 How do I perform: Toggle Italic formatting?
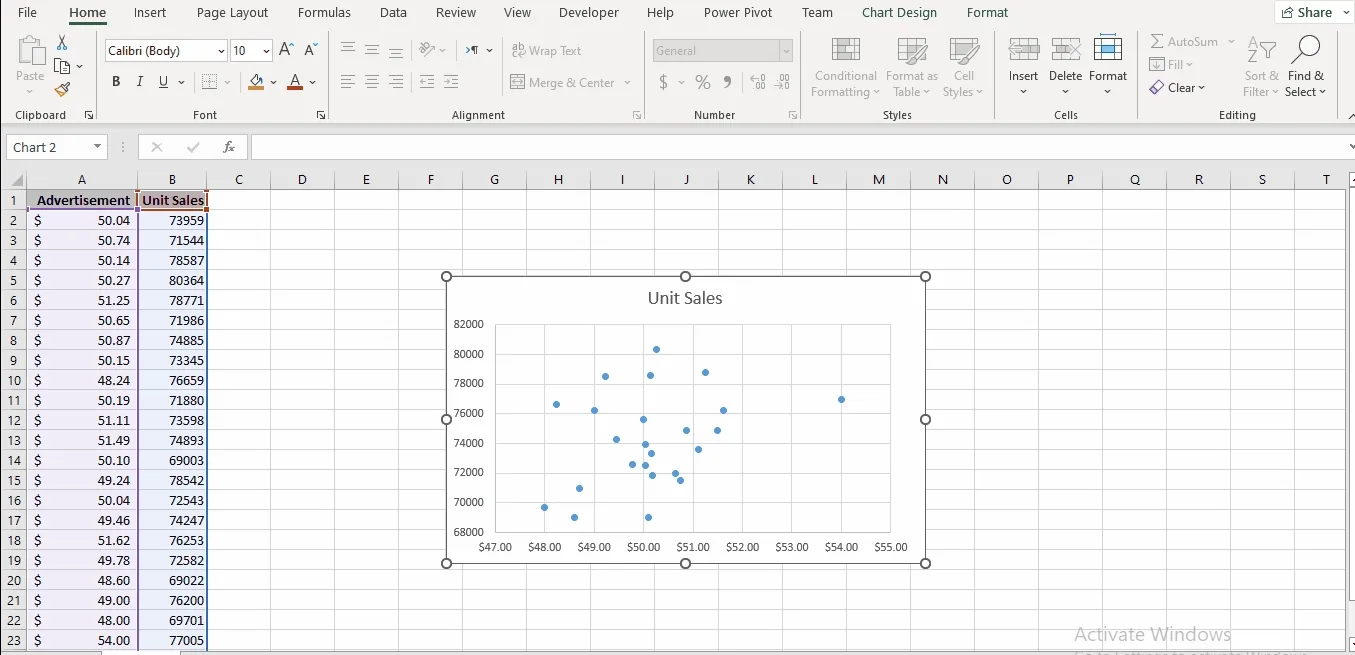(x=139, y=82)
